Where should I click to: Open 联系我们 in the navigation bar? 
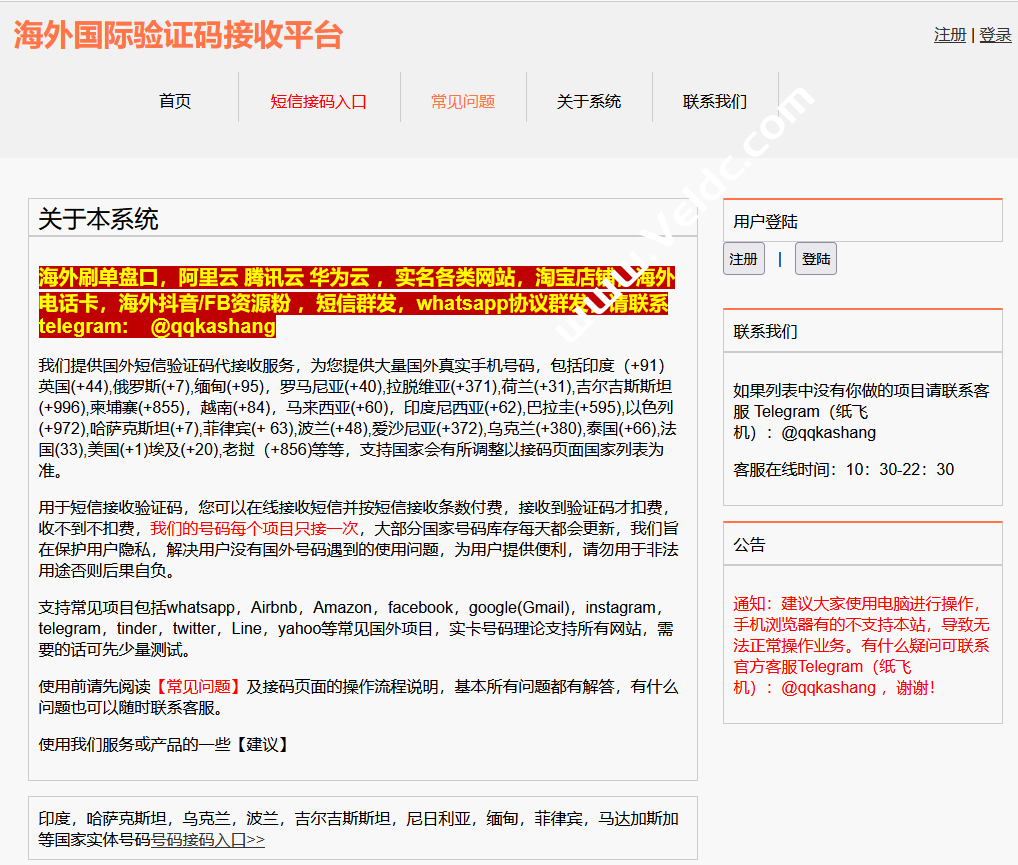(715, 101)
